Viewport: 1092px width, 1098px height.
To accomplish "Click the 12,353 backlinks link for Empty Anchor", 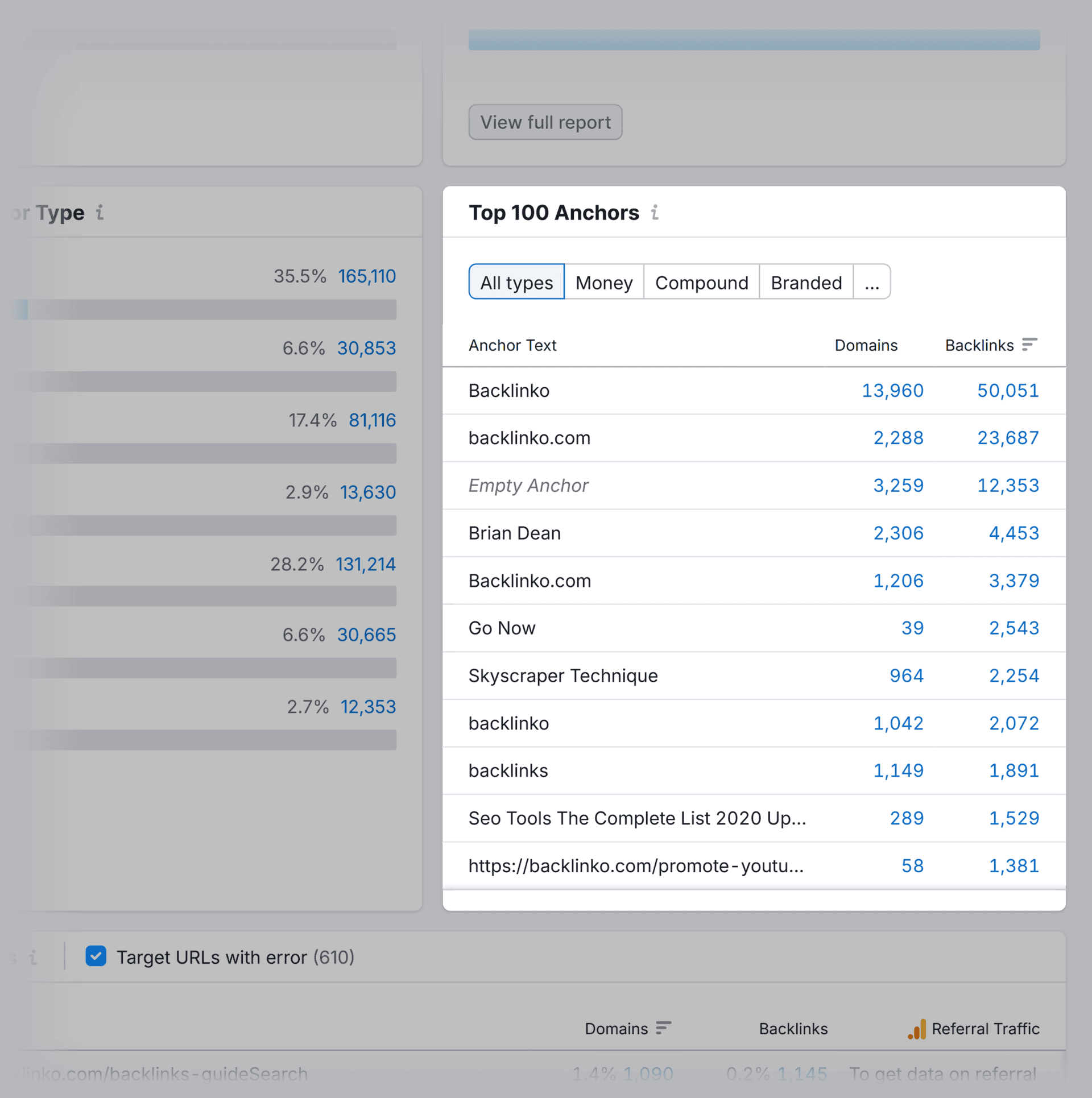I will pyautogui.click(x=1008, y=486).
